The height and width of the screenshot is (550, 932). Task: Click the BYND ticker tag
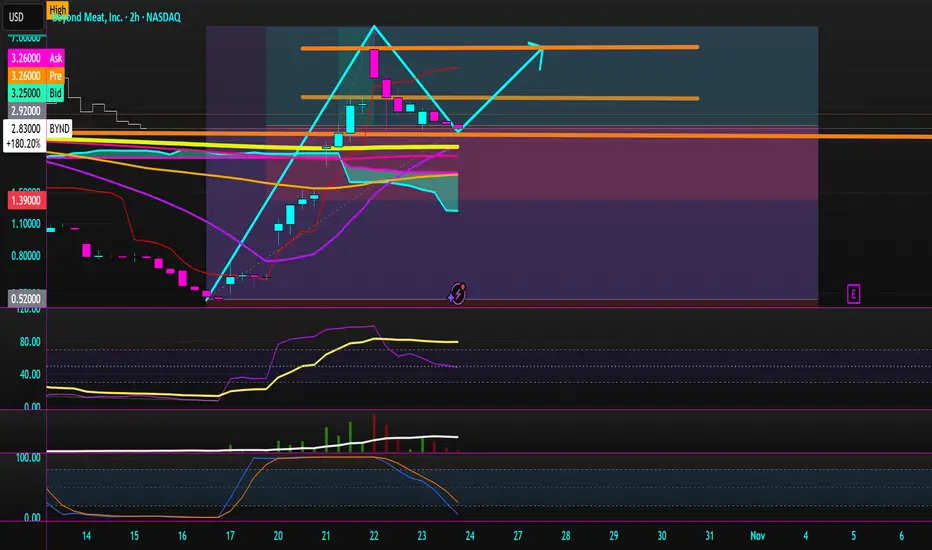59,128
